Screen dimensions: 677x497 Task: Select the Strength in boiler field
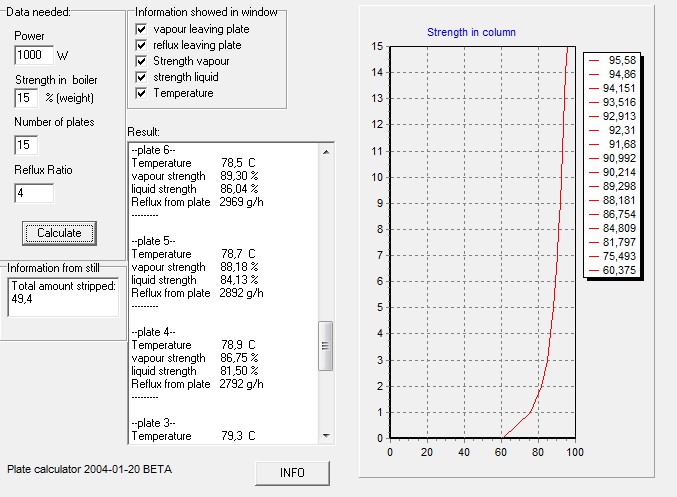pyautogui.click(x=26, y=98)
